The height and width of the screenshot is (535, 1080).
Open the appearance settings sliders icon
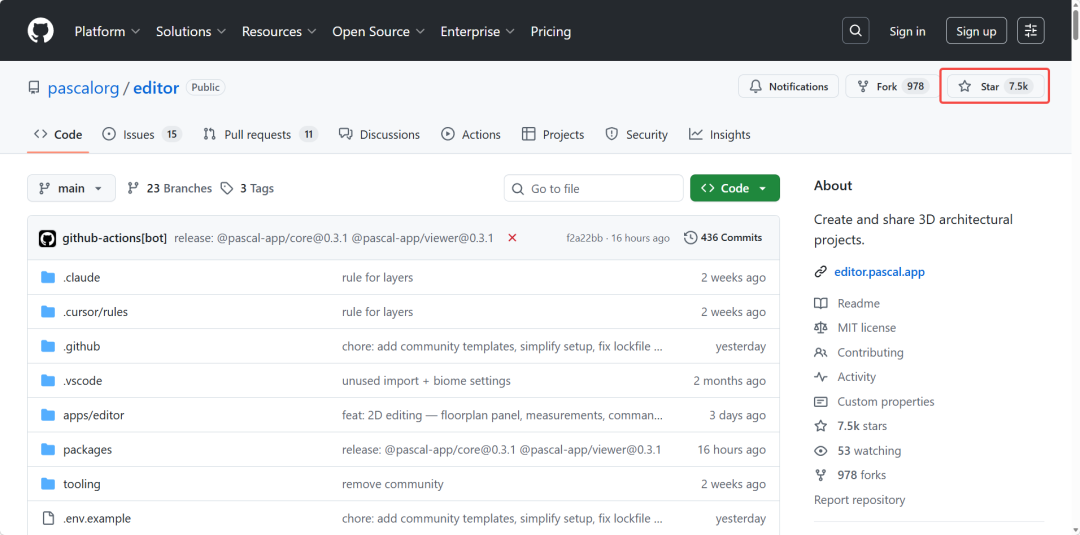pos(1030,31)
